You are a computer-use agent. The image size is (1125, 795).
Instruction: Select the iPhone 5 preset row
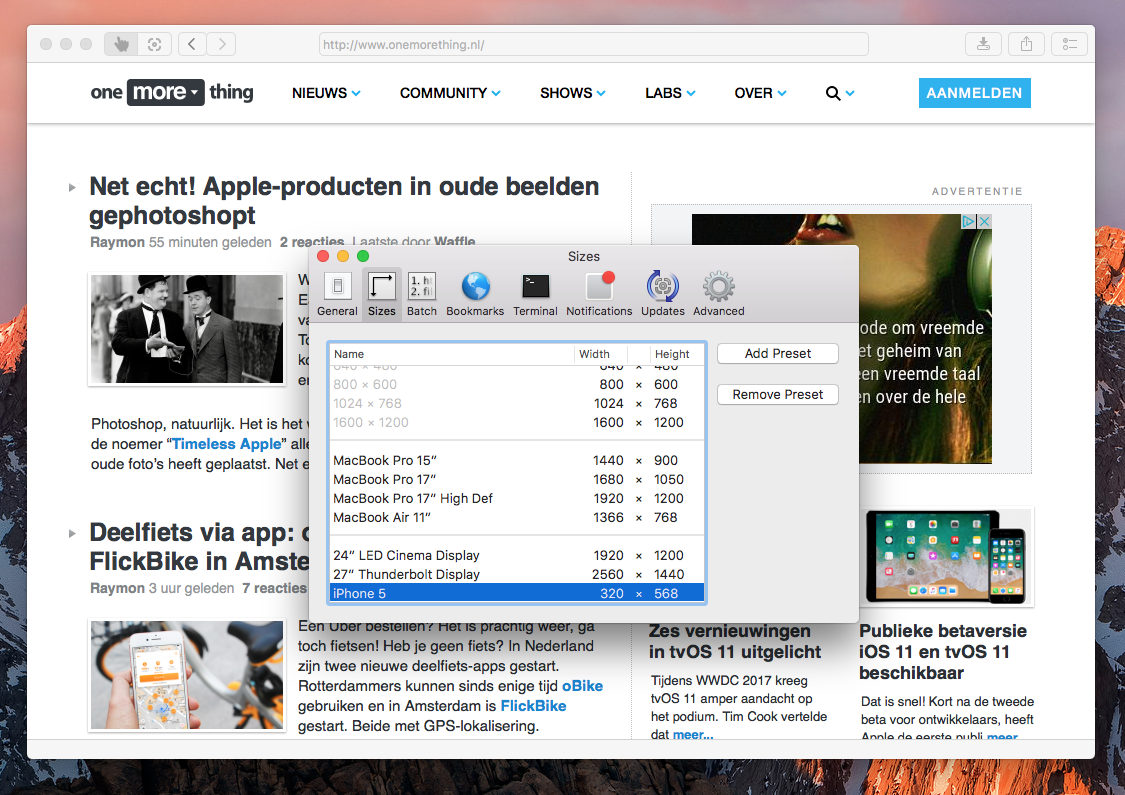click(517, 593)
